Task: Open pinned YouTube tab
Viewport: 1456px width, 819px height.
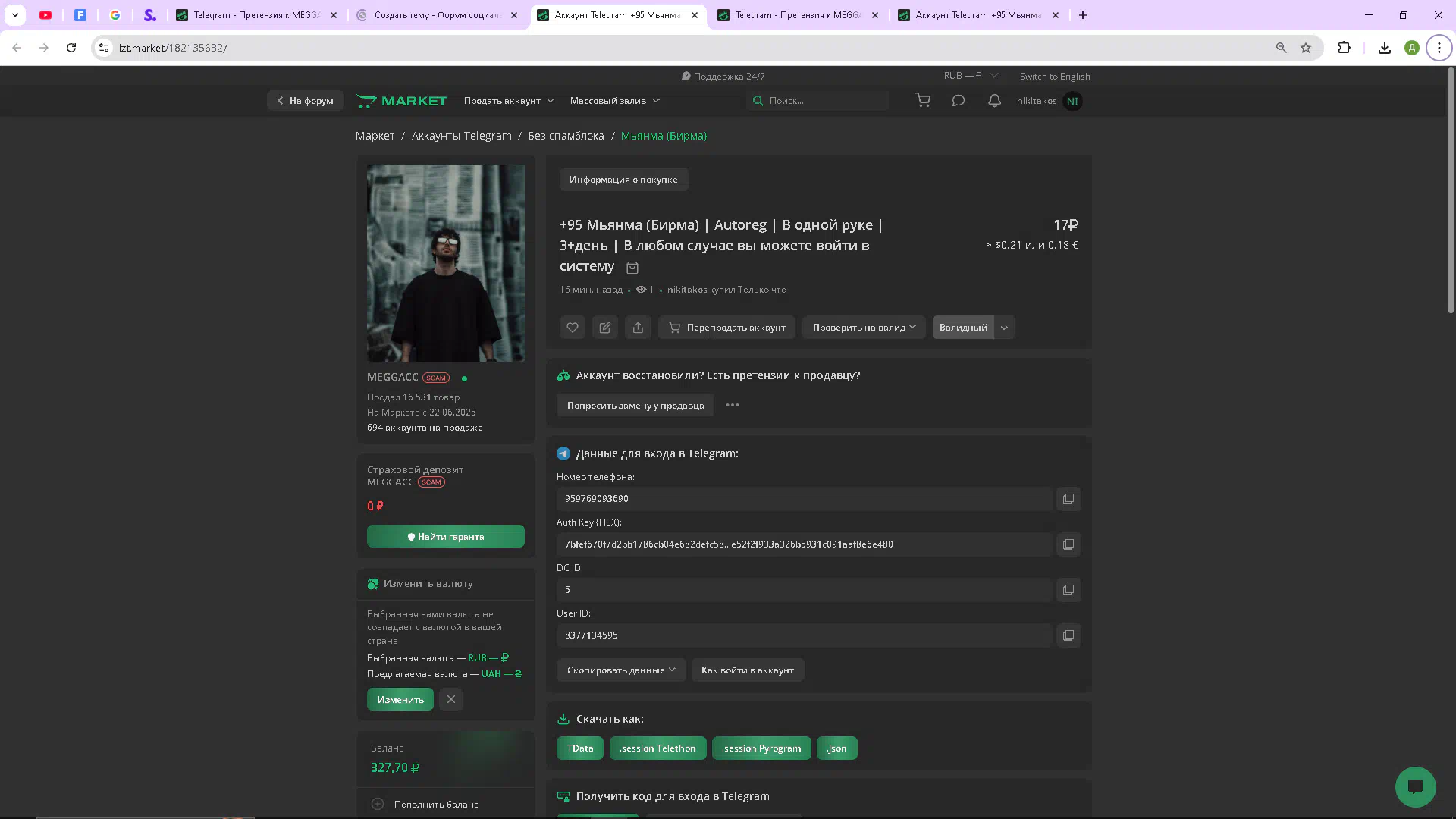Action: [x=45, y=15]
